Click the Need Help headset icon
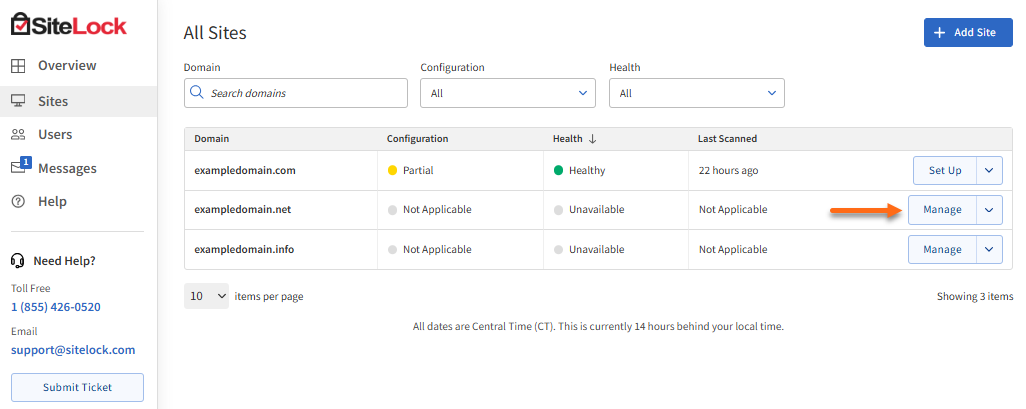 point(18,261)
